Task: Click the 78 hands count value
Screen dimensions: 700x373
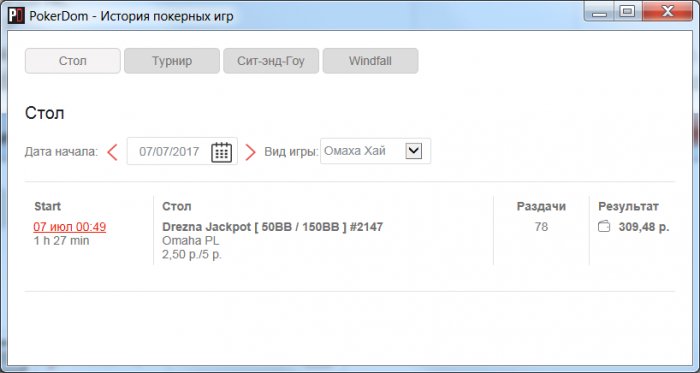Action: [x=541, y=227]
